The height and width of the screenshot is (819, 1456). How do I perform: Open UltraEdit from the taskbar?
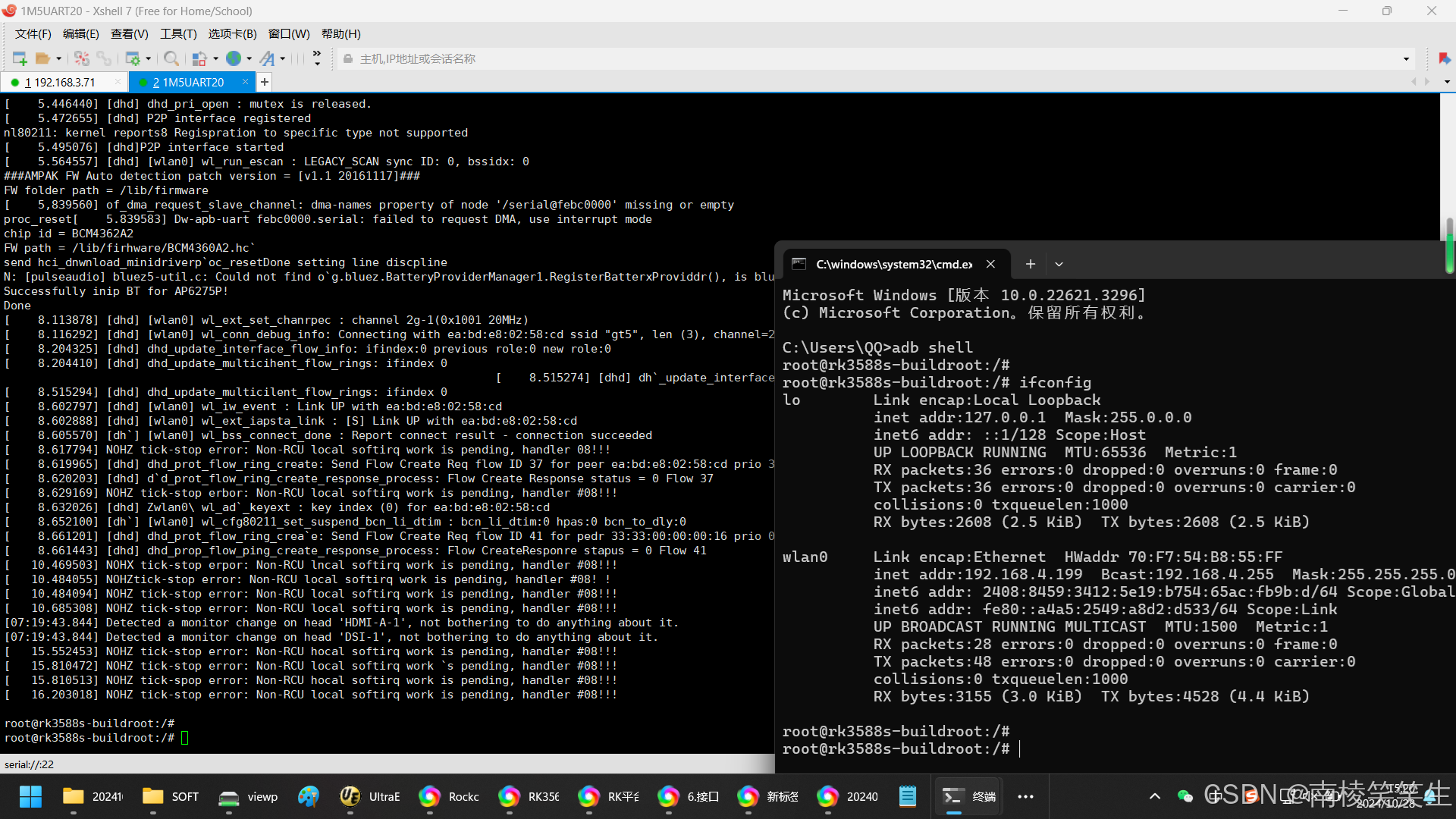371,796
